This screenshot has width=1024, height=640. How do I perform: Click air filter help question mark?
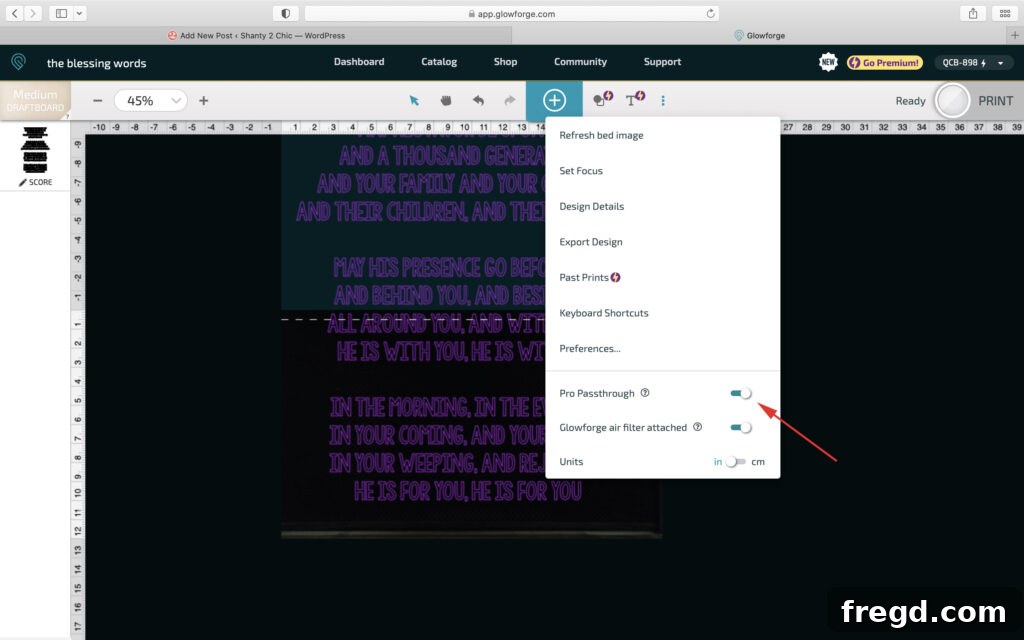coord(697,427)
